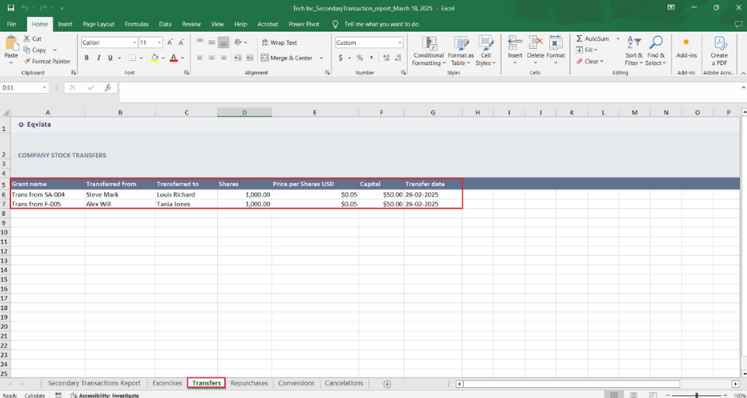Increase font size with larger A icon

170,42
